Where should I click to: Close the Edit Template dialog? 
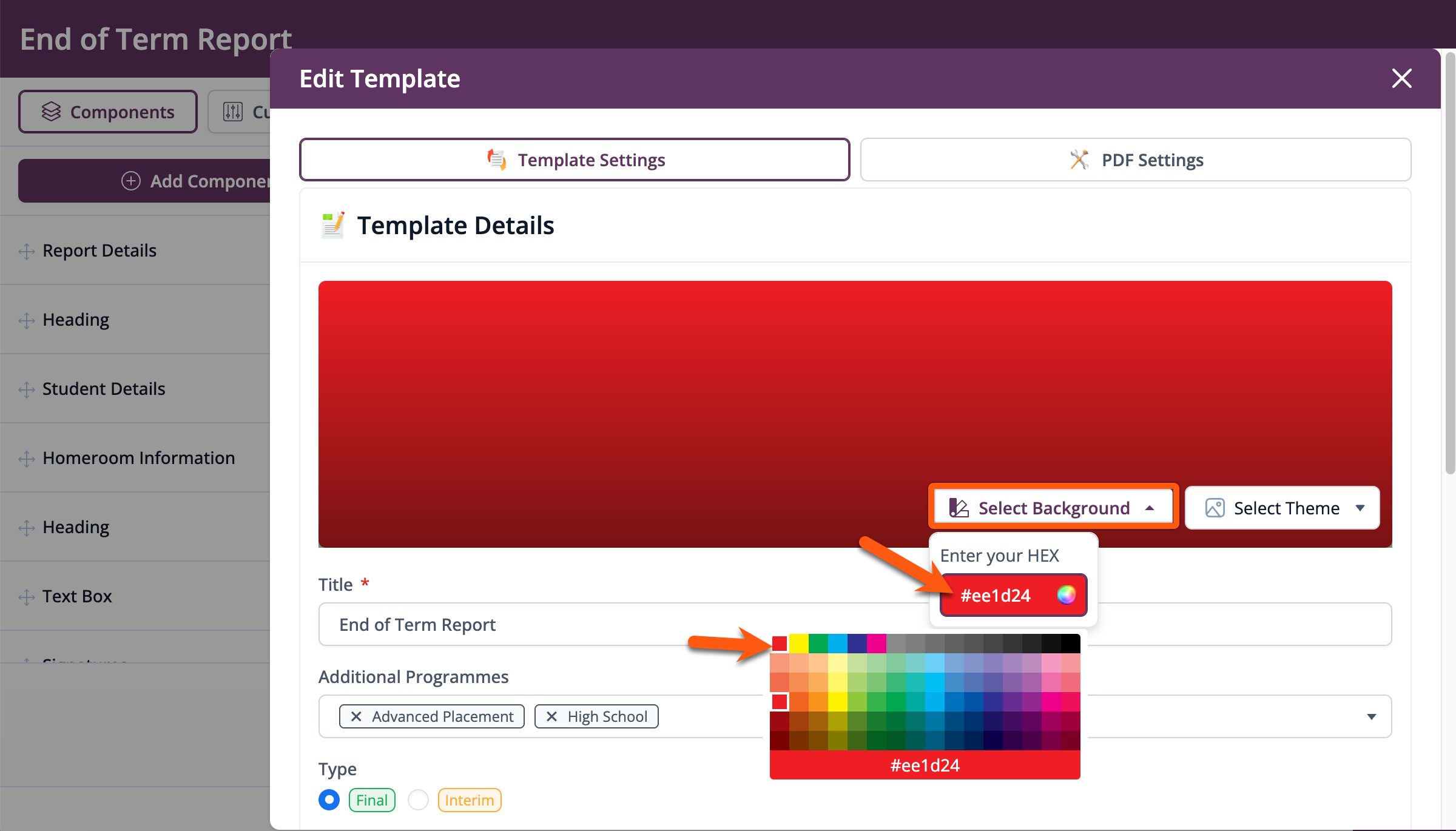click(x=1401, y=78)
